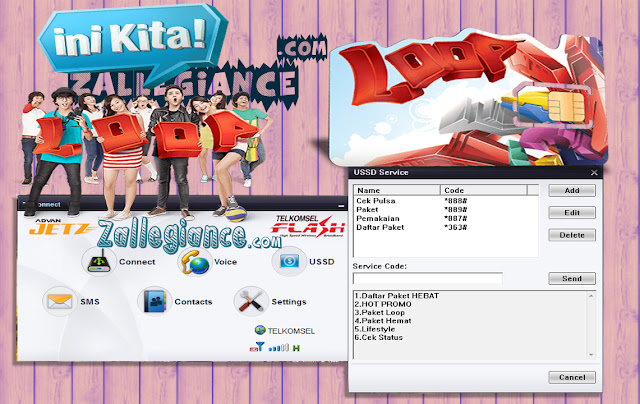640x404 pixels.
Task: Click the antenna signal status icon
Action: tap(257, 348)
